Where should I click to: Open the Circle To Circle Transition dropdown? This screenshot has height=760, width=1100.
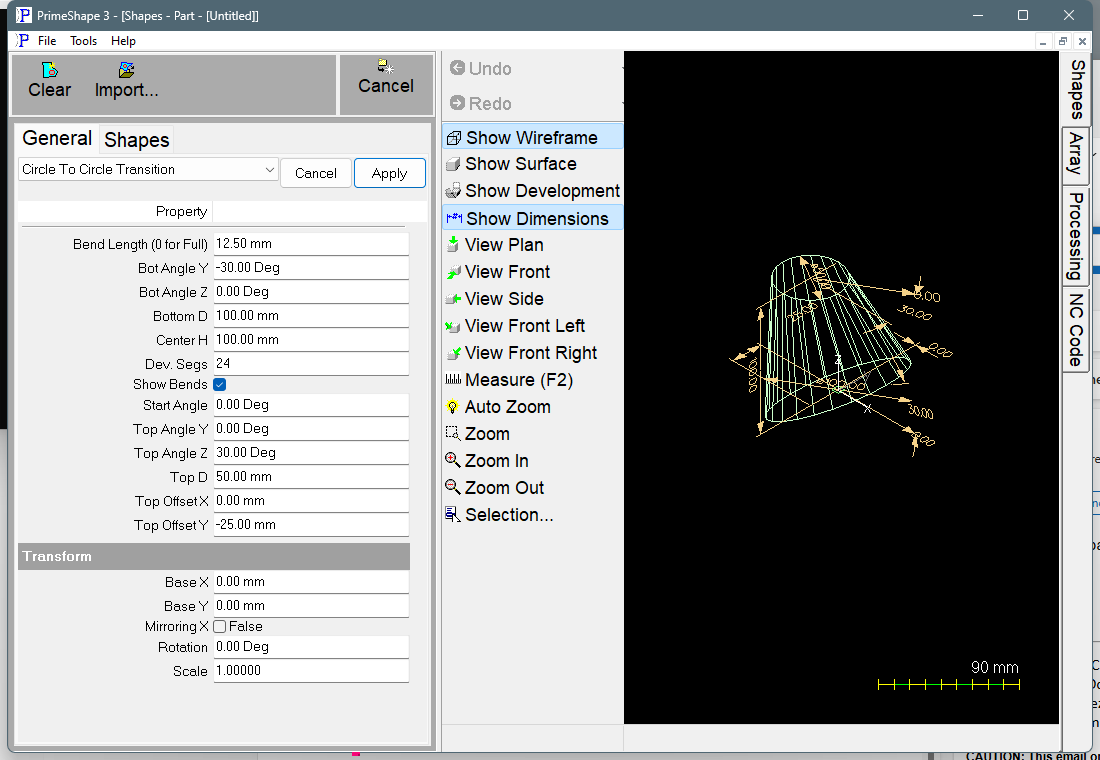[148, 170]
